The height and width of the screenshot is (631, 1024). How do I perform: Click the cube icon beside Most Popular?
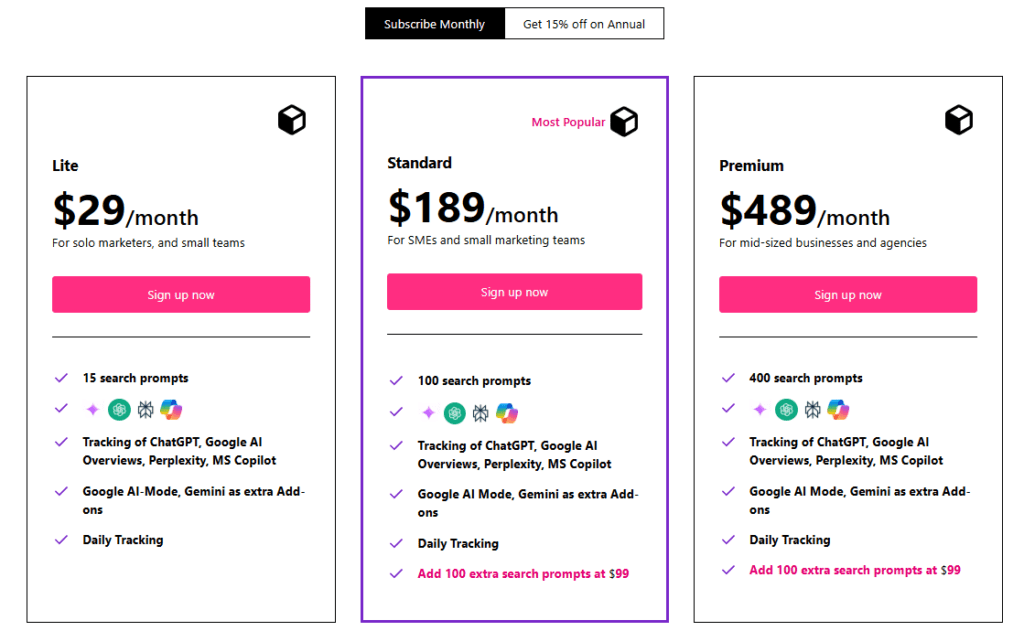pos(624,121)
